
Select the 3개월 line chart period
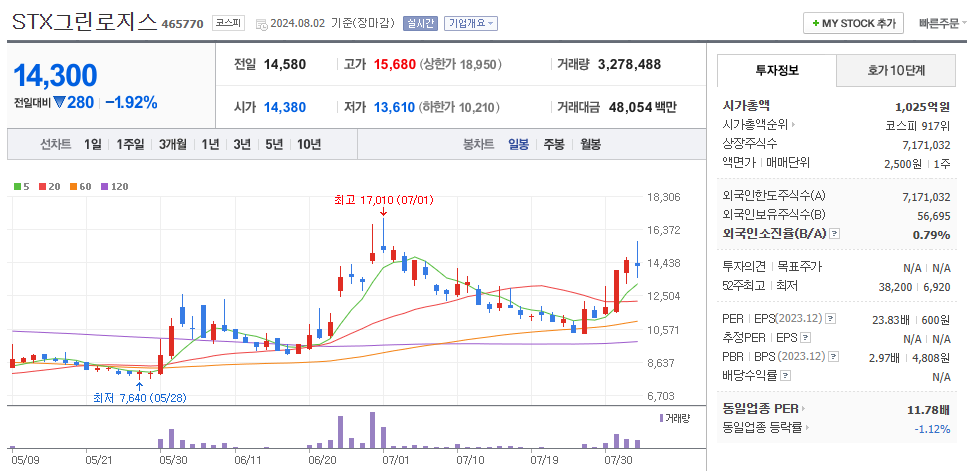pos(173,145)
